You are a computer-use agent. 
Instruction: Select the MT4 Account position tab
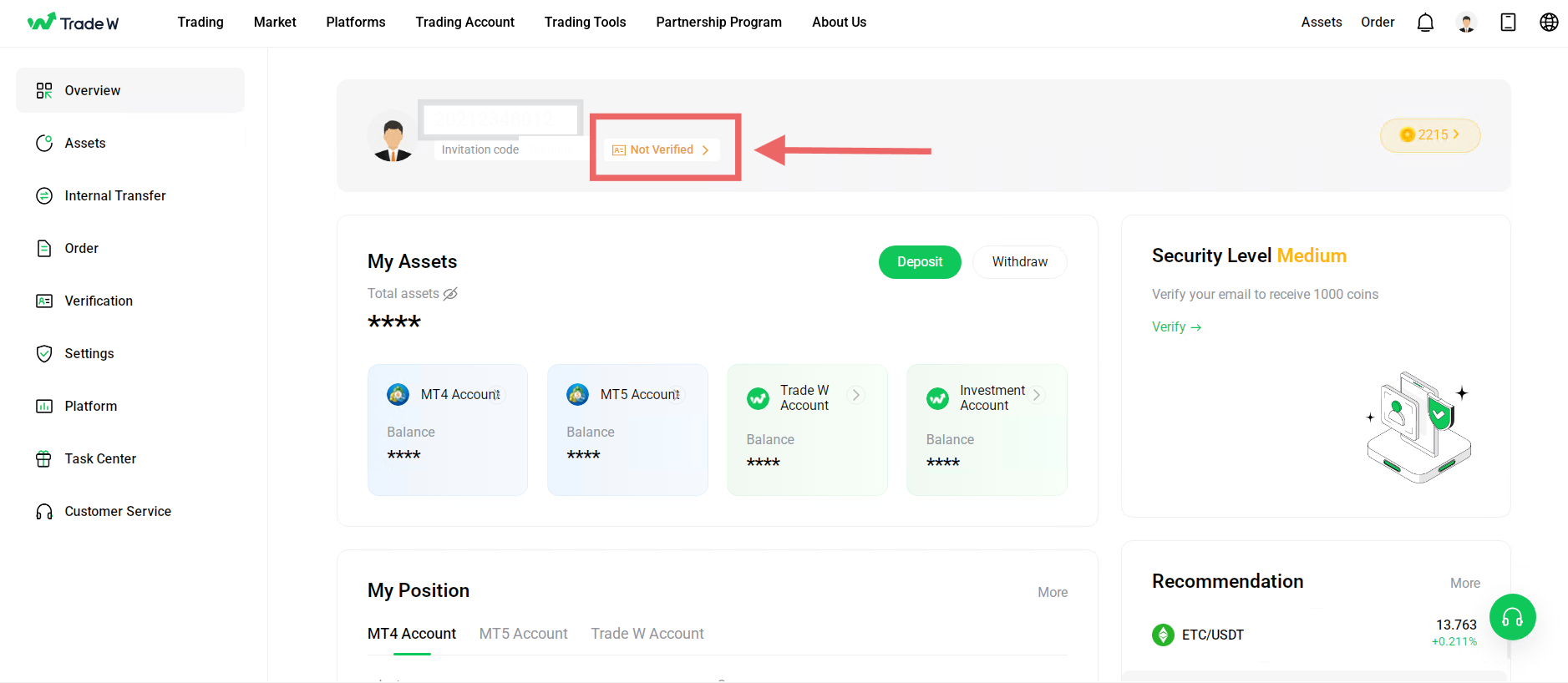(412, 634)
